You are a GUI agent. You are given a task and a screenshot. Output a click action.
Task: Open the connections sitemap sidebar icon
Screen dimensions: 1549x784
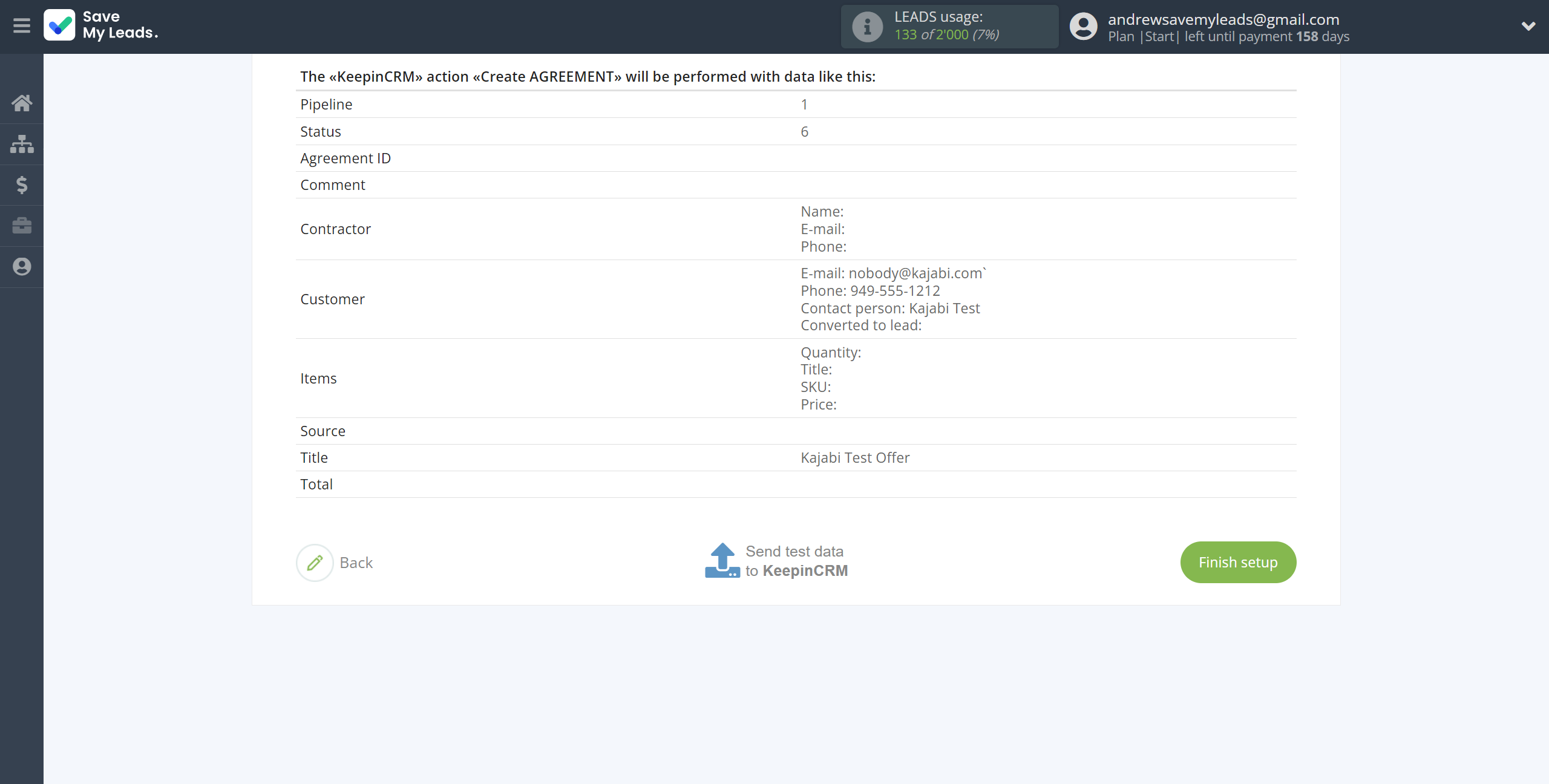tap(22, 144)
